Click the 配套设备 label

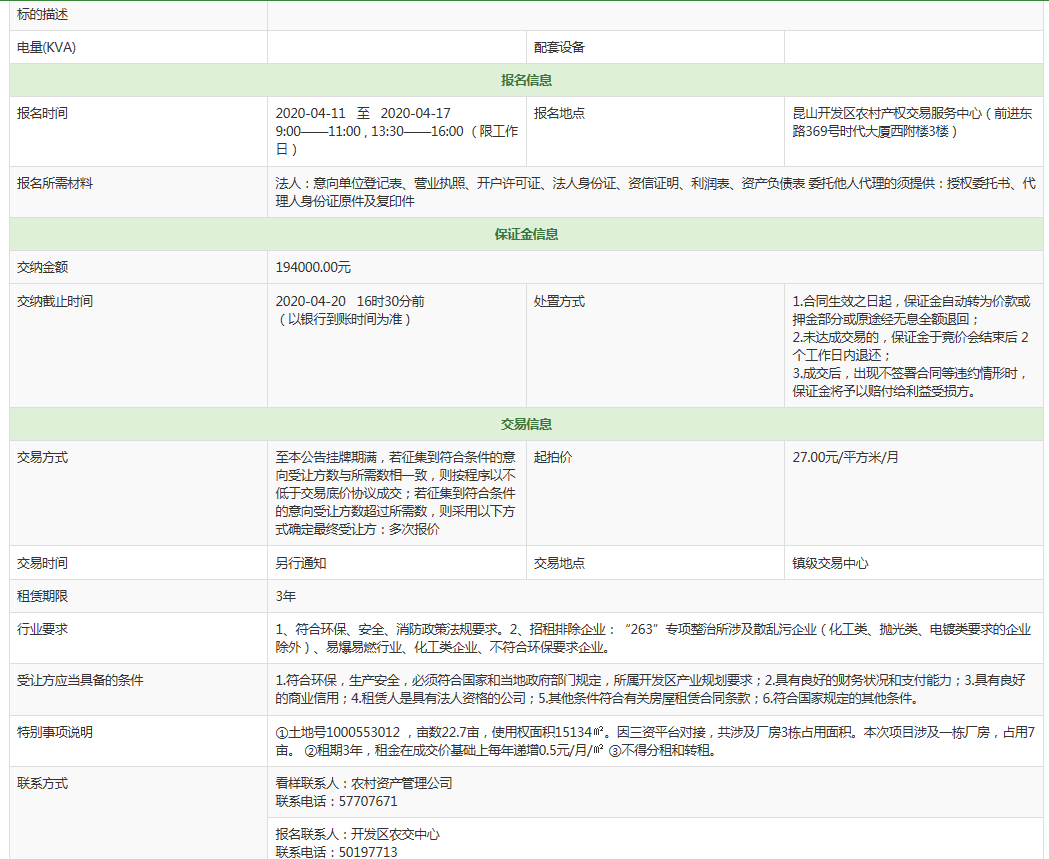(559, 47)
